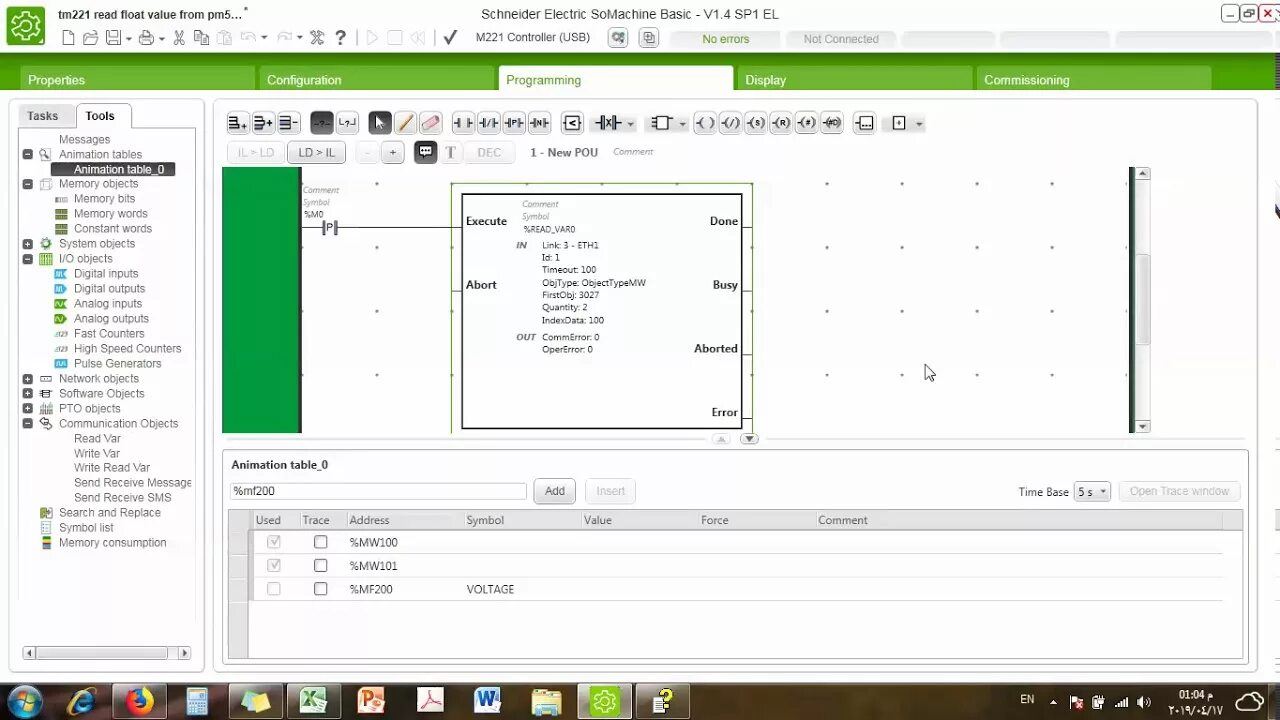Open system settings tools icon

pyautogui.click(x=317, y=38)
